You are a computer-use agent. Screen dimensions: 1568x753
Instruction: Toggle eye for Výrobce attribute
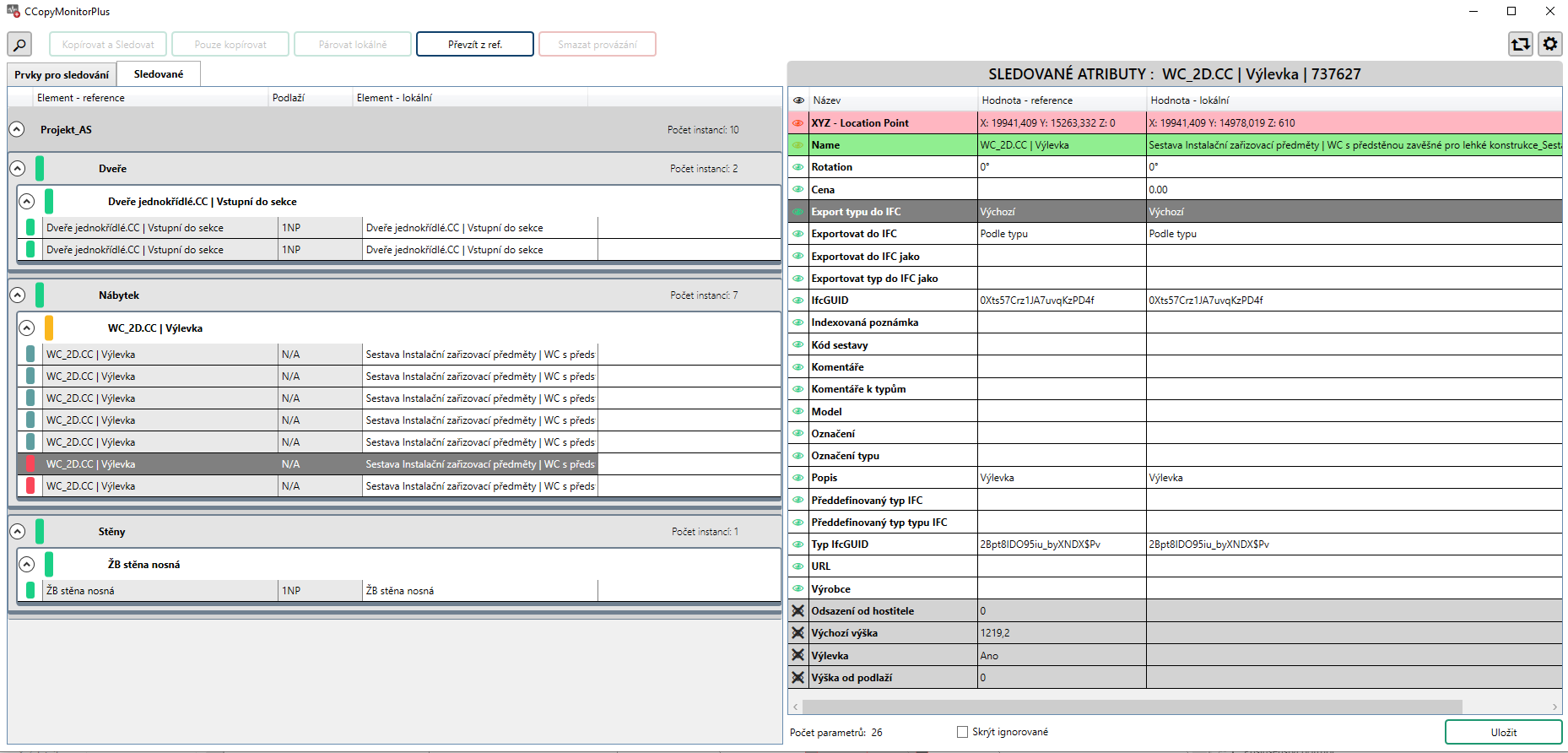[798, 589]
